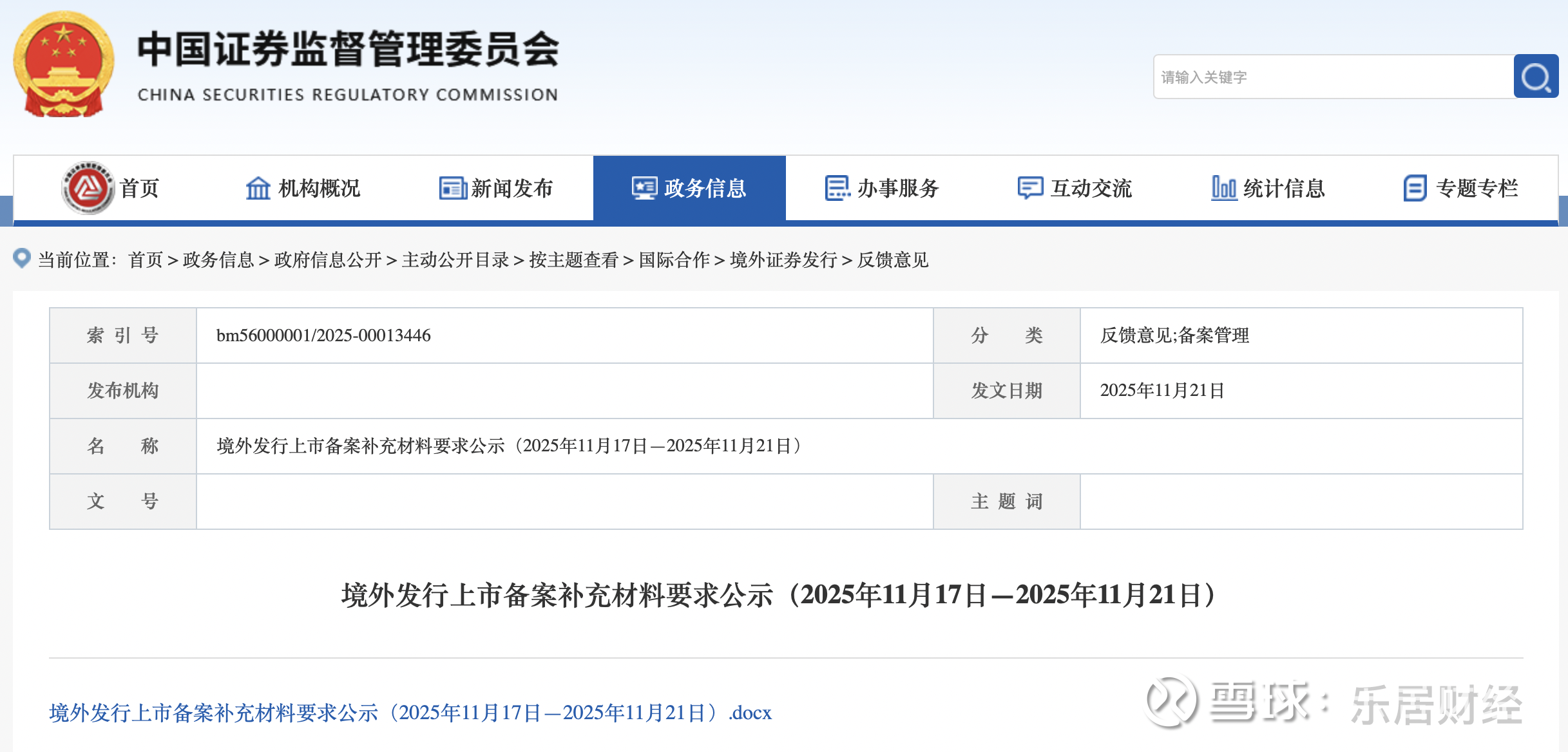Screen dimensions: 1568x752
Task: Click the page icon beside 专题专栏
Action: tap(1415, 188)
